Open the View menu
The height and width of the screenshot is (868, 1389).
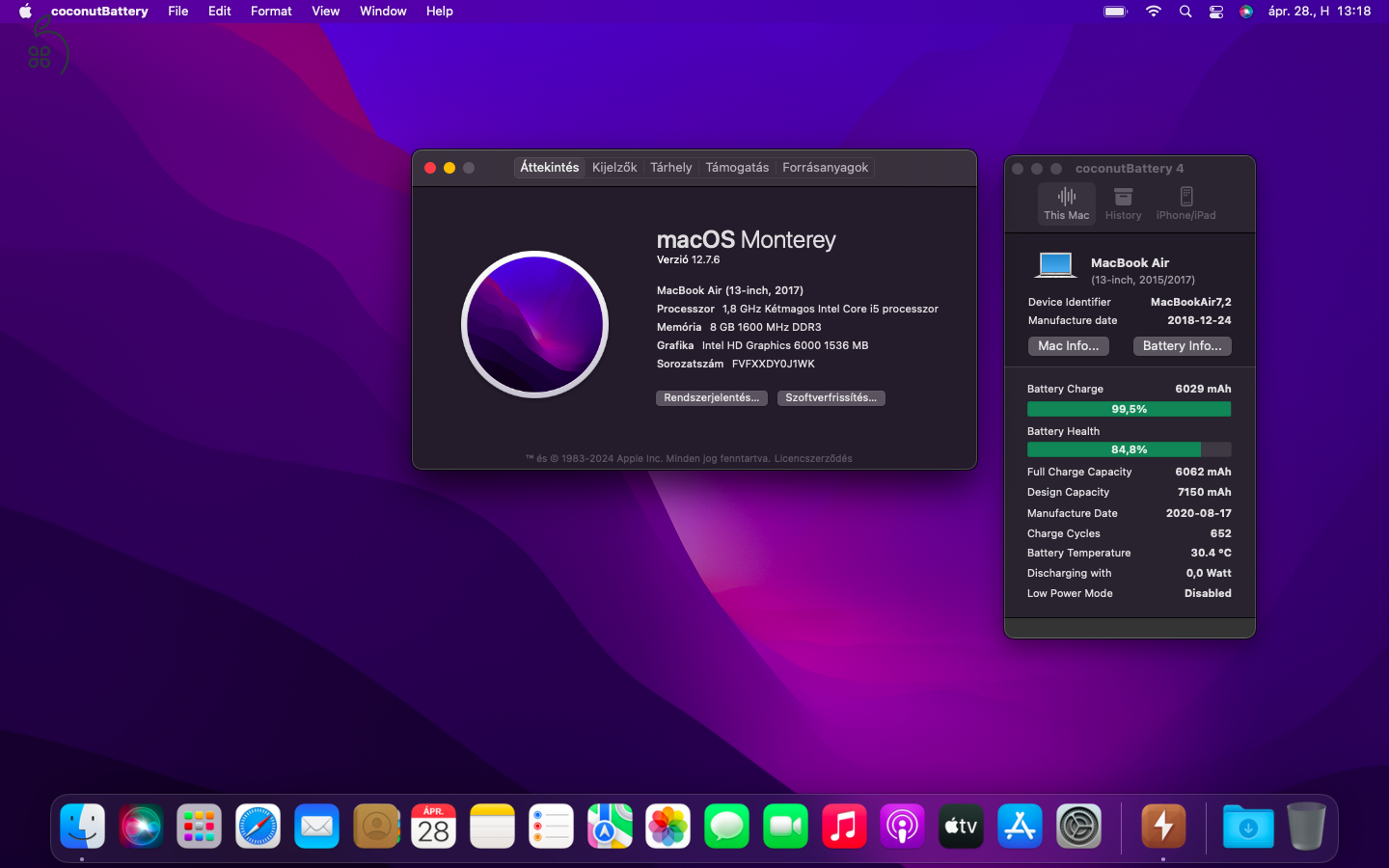[x=326, y=12]
